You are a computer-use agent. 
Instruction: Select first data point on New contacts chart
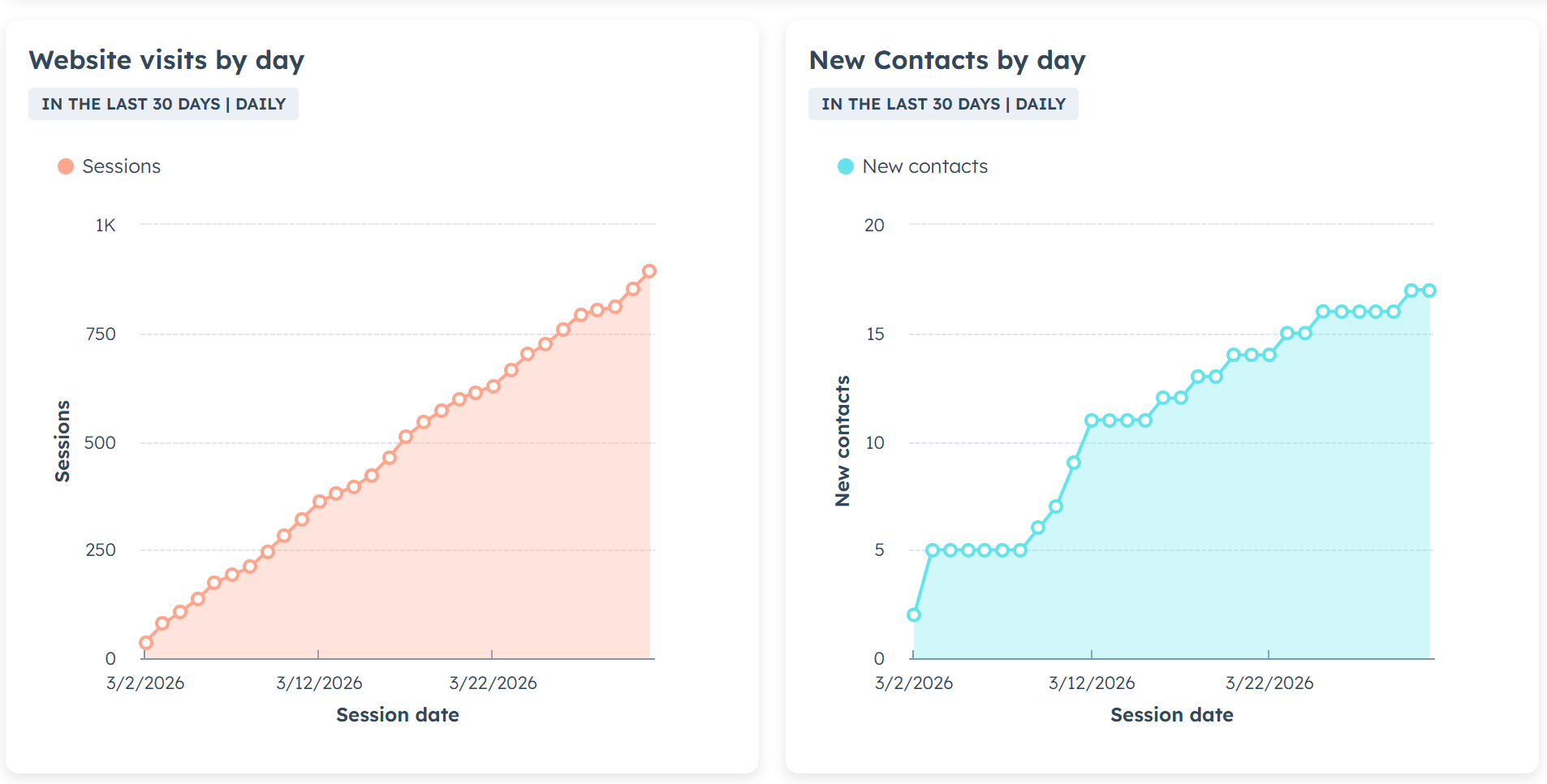coord(914,614)
